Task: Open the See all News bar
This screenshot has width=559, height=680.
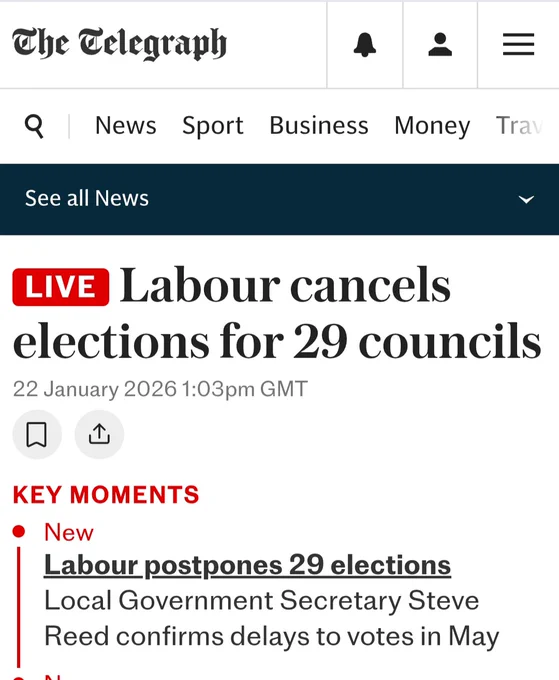Action: click(x=279, y=199)
